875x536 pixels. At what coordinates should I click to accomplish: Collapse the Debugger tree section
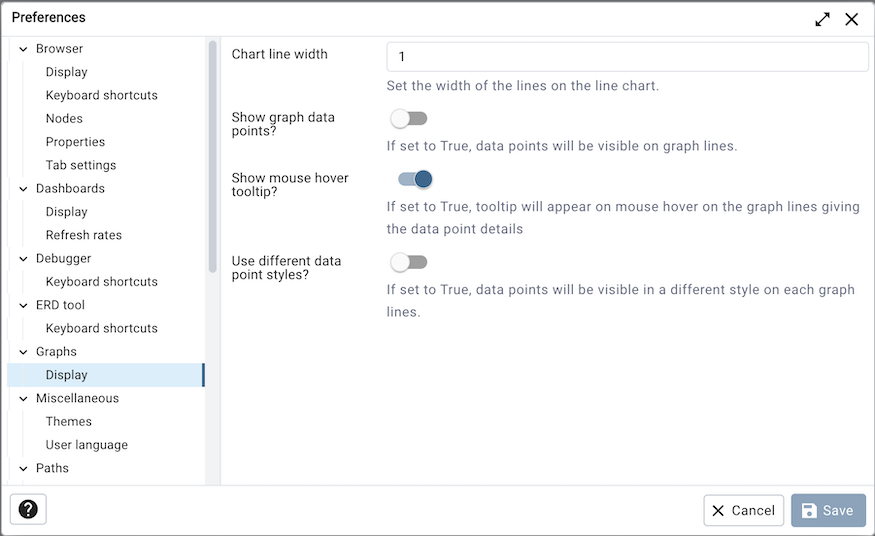click(x=23, y=259)
